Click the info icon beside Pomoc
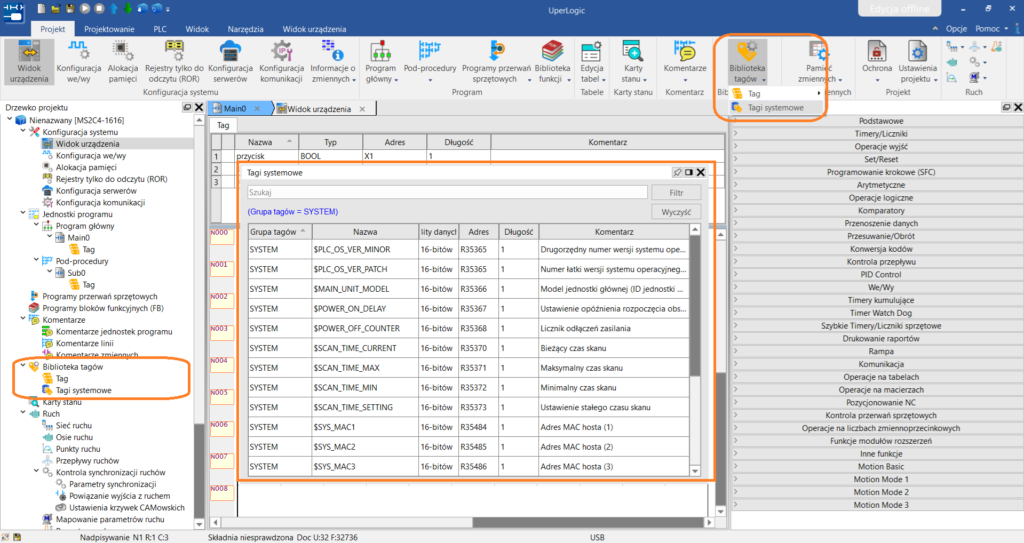 1017,29
